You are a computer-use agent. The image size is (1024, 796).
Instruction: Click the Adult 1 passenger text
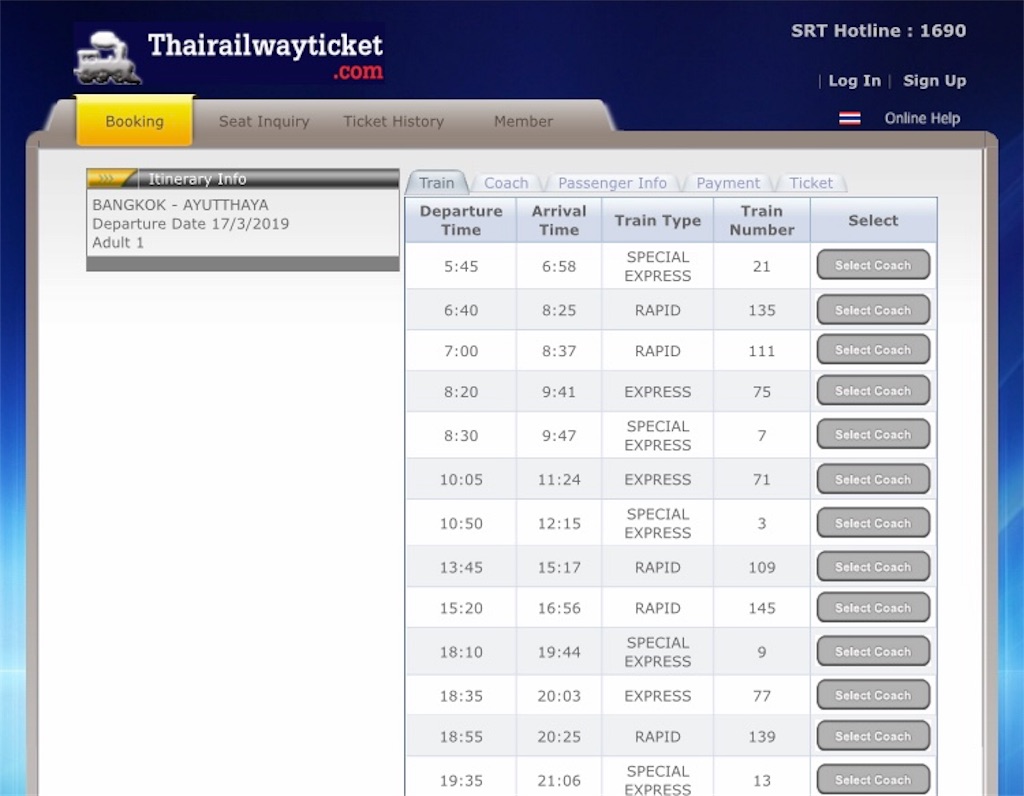[118, 242]
